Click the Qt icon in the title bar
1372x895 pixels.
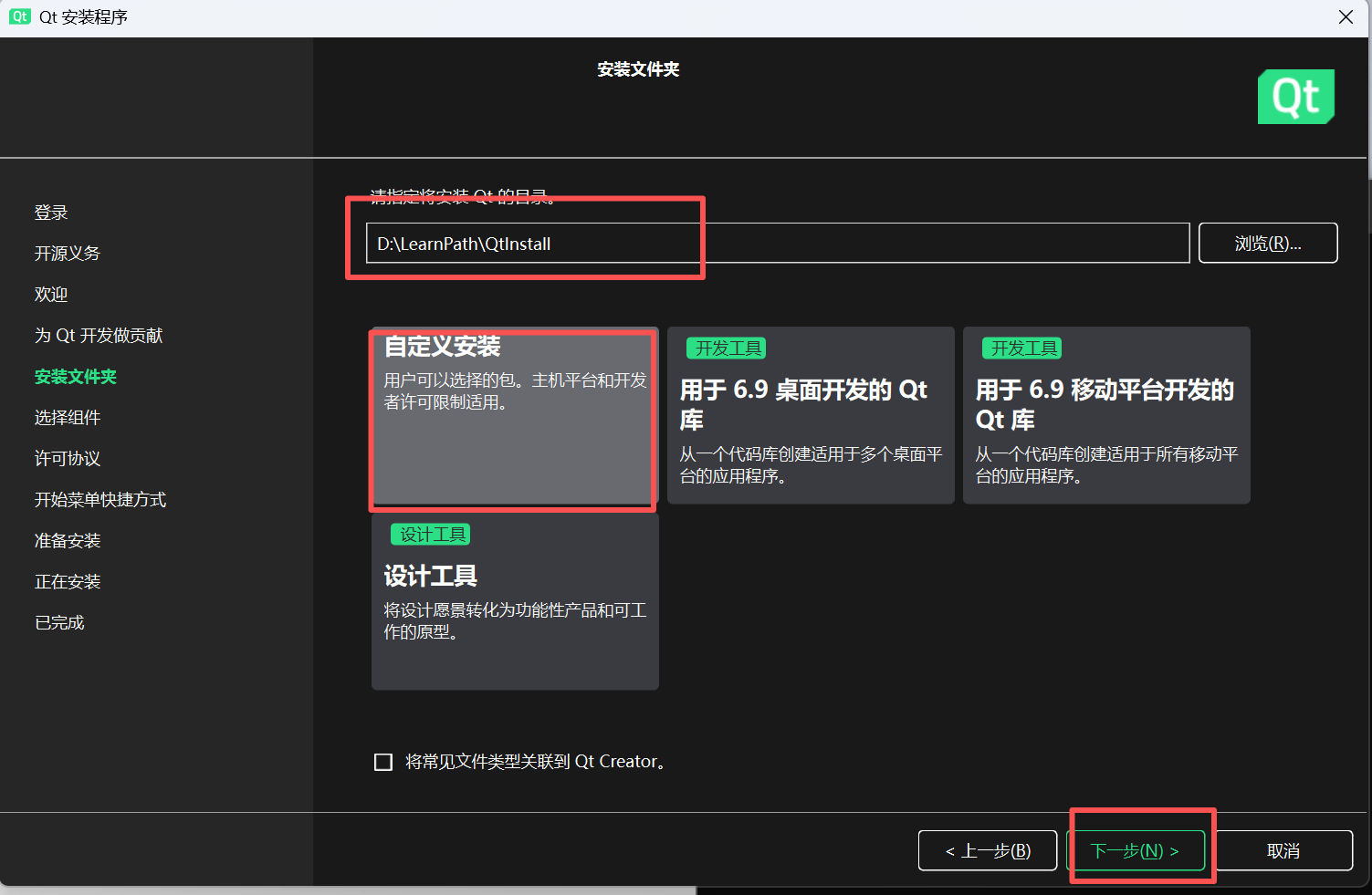[19, 16]
